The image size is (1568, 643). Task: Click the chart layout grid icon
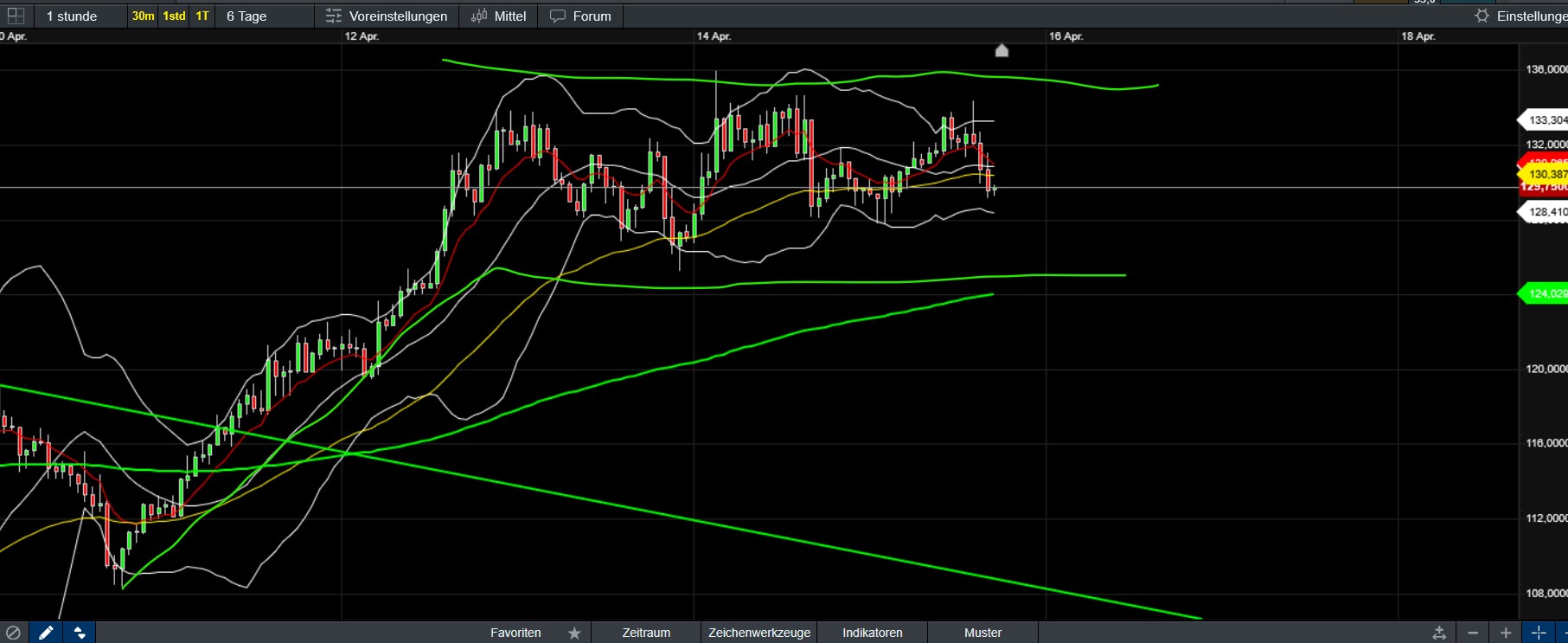16,16
